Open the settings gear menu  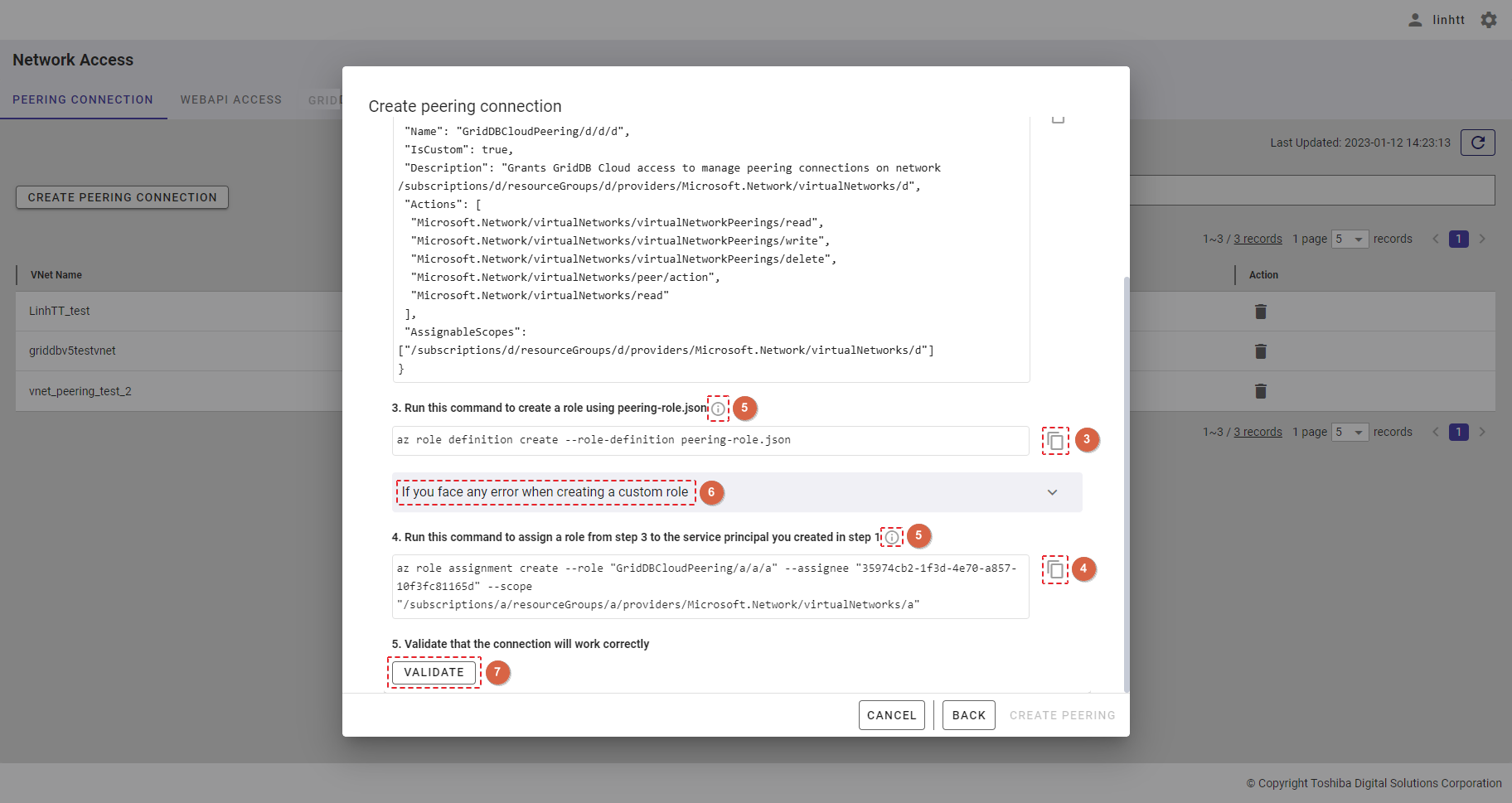coord(1489,20)
